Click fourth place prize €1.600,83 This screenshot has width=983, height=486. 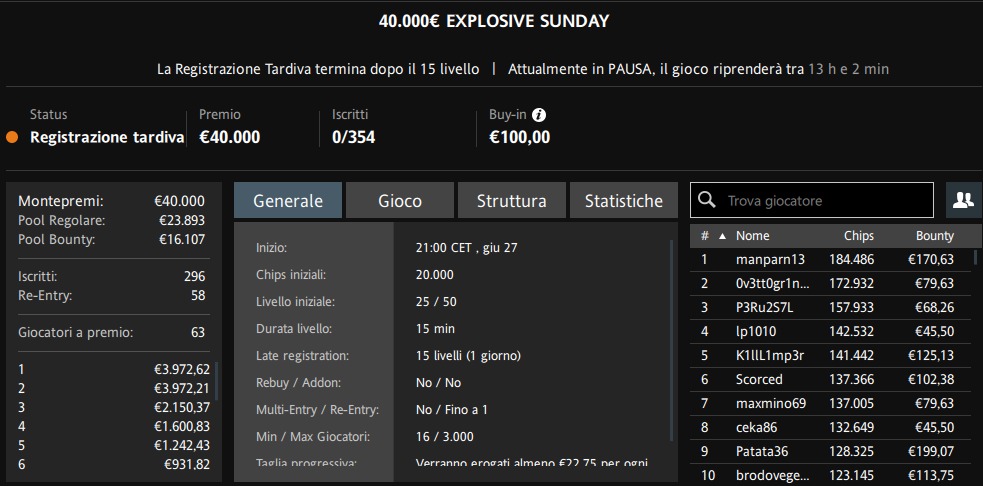182,426
